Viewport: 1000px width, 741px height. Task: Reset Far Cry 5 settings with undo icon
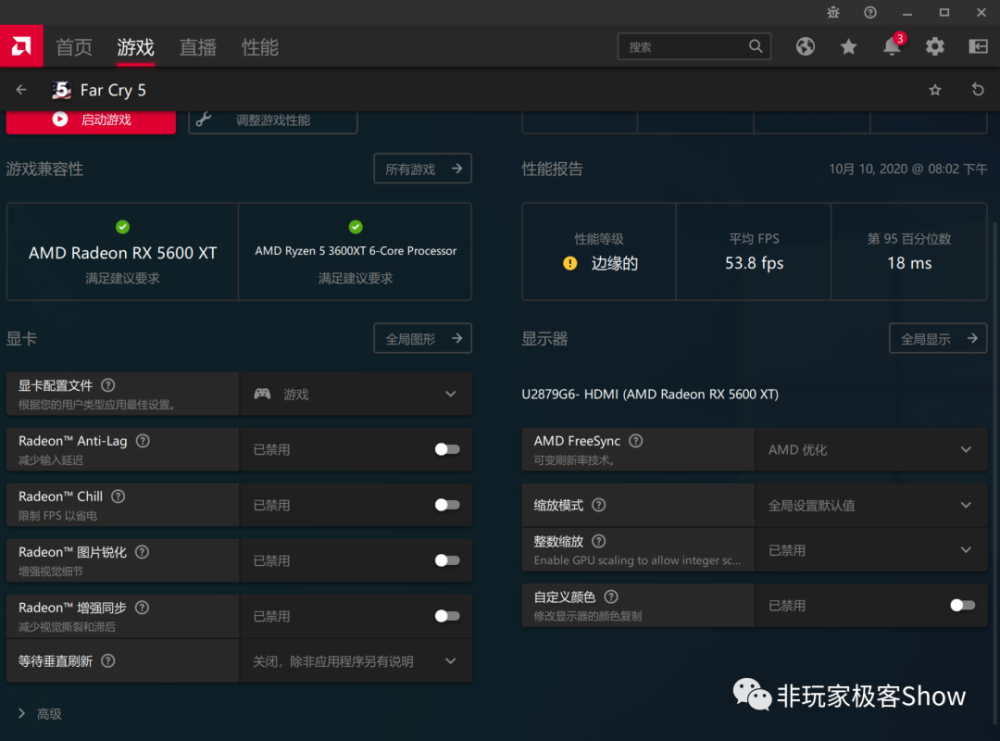coord(978,90)
